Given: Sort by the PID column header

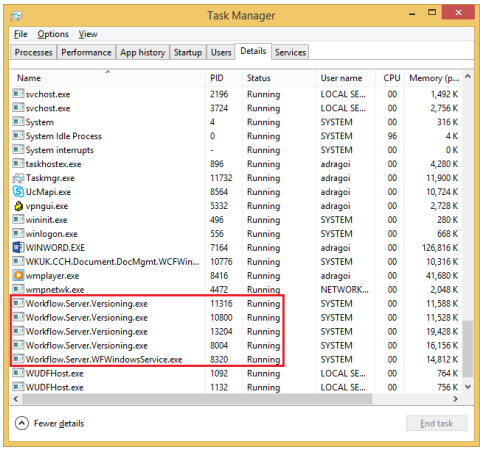Looking at the screenshot, I should point(224,78).
